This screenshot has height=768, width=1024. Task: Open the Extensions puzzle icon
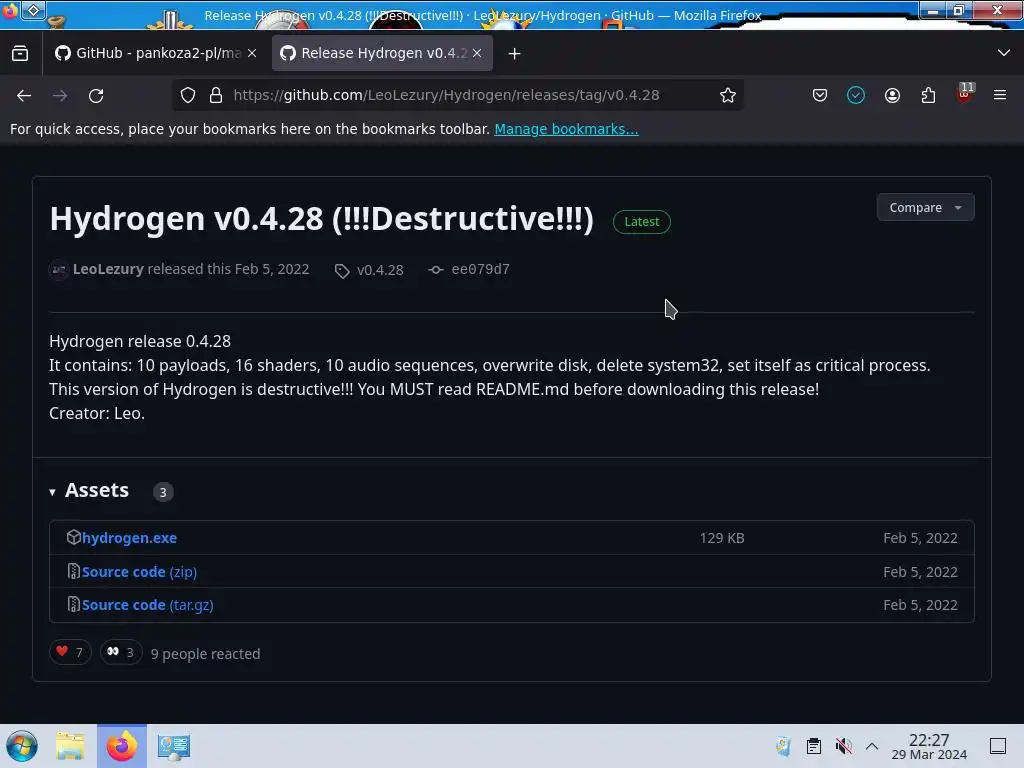pyautogui.click(x=928, y=95)
